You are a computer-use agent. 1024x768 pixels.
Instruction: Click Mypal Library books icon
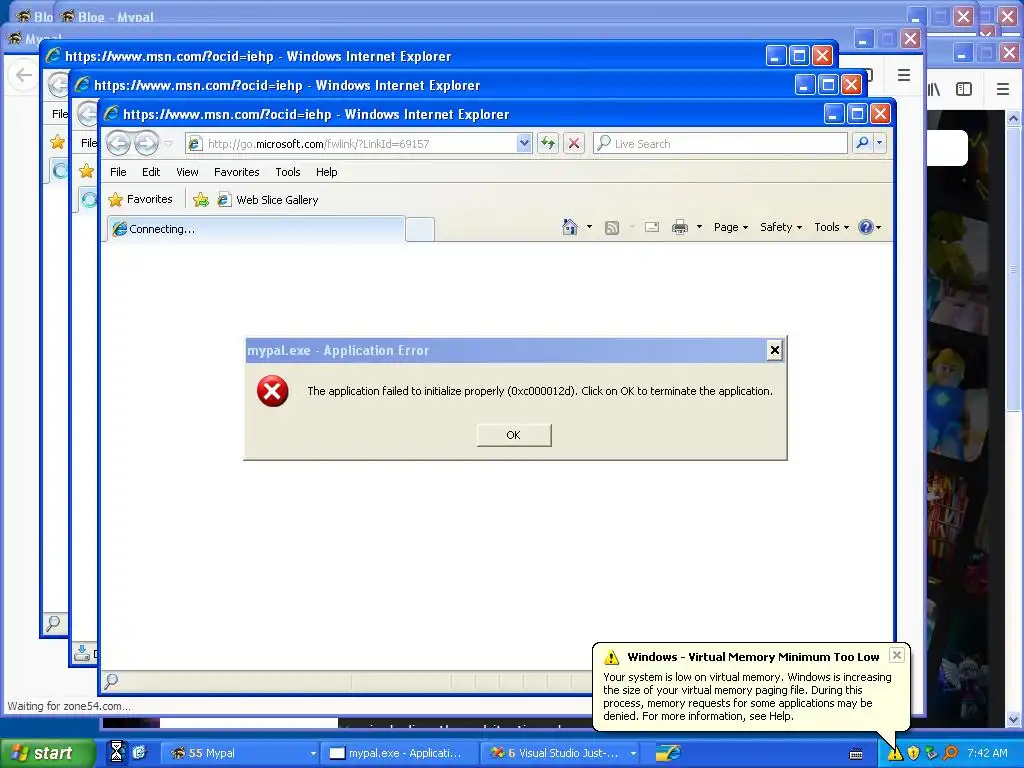[934, 89]
